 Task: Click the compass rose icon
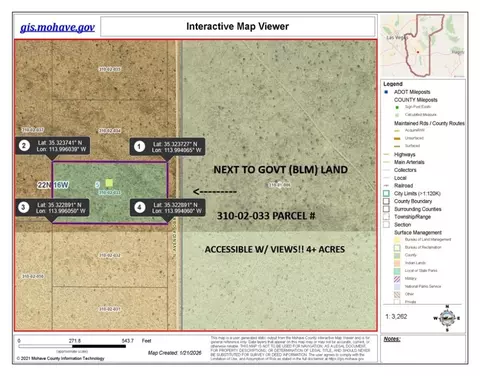[x=447, y=318]
